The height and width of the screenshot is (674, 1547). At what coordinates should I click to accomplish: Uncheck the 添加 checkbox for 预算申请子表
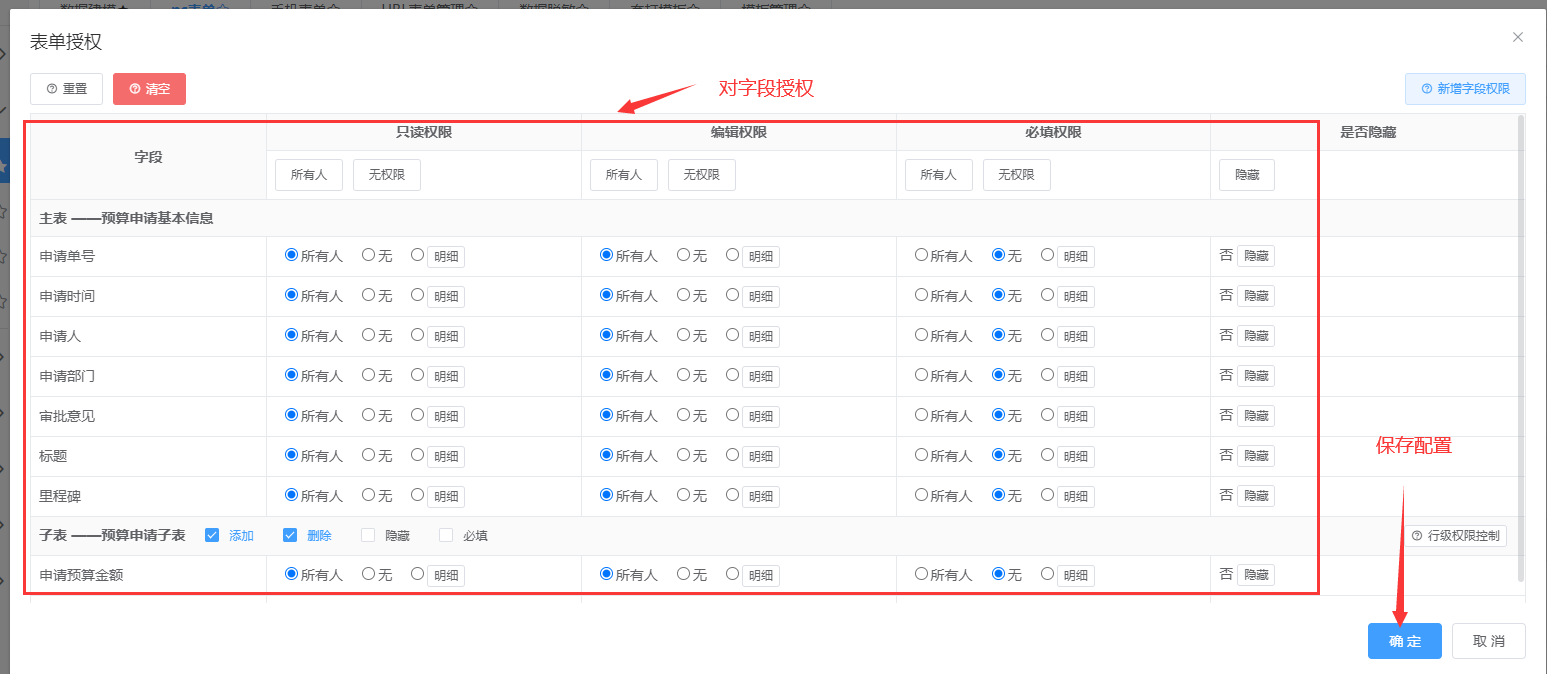212,535
